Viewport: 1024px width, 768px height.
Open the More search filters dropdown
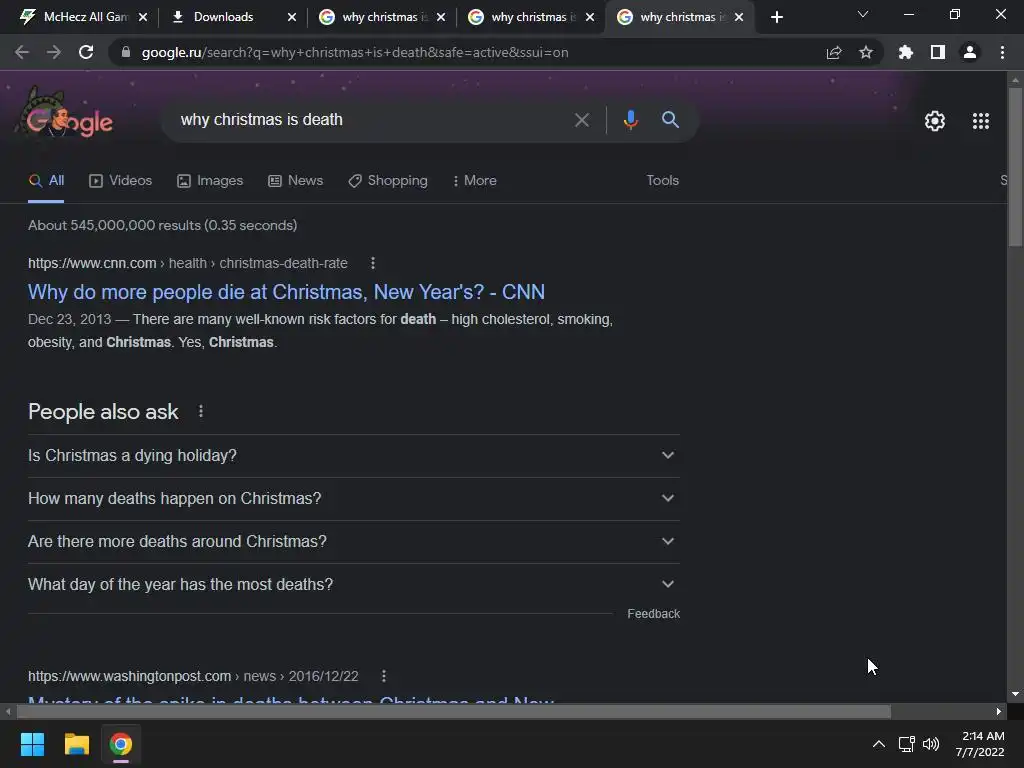[x=474, y=181]
